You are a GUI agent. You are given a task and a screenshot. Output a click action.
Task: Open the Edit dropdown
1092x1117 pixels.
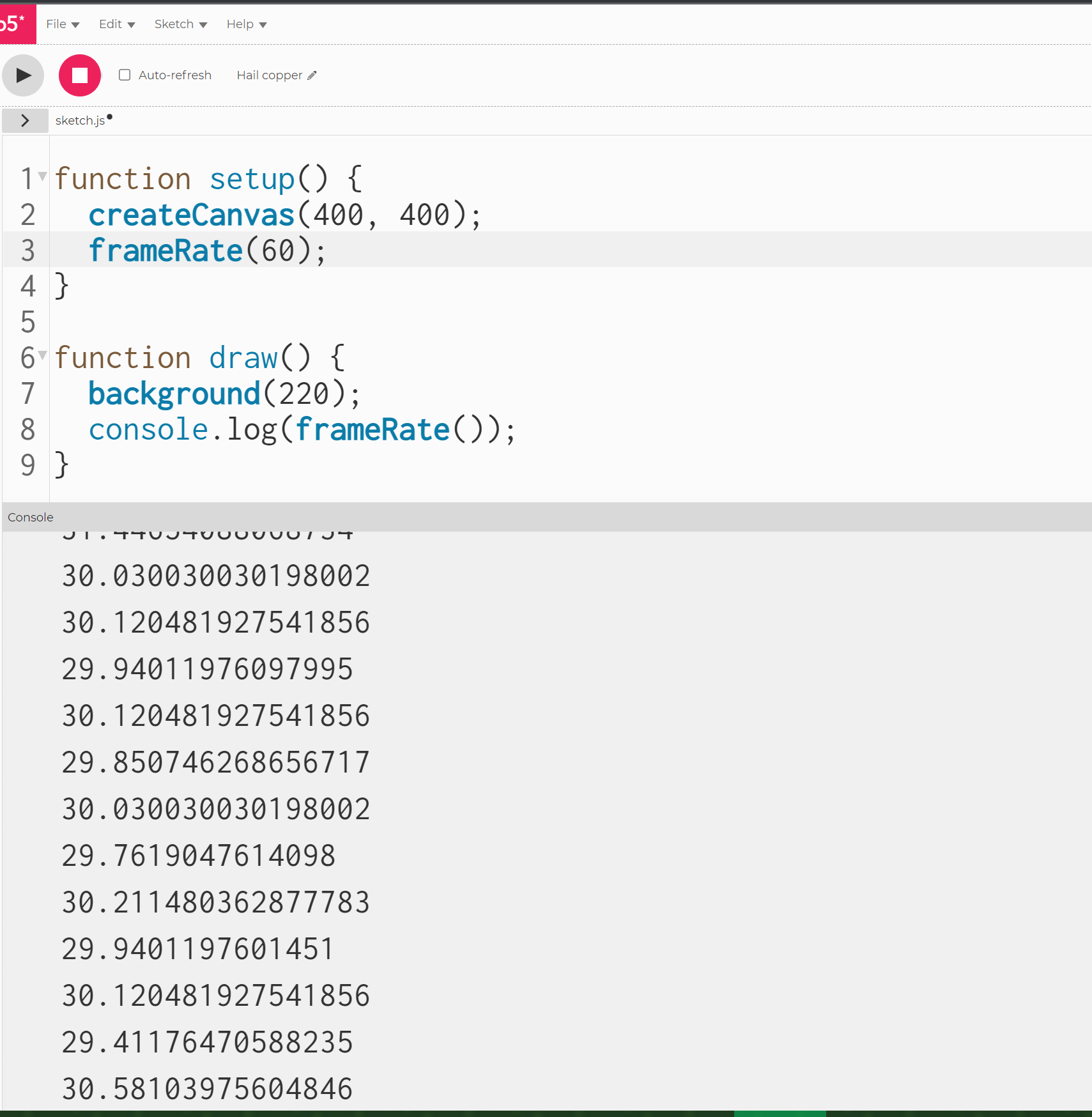tap(116, 24)
